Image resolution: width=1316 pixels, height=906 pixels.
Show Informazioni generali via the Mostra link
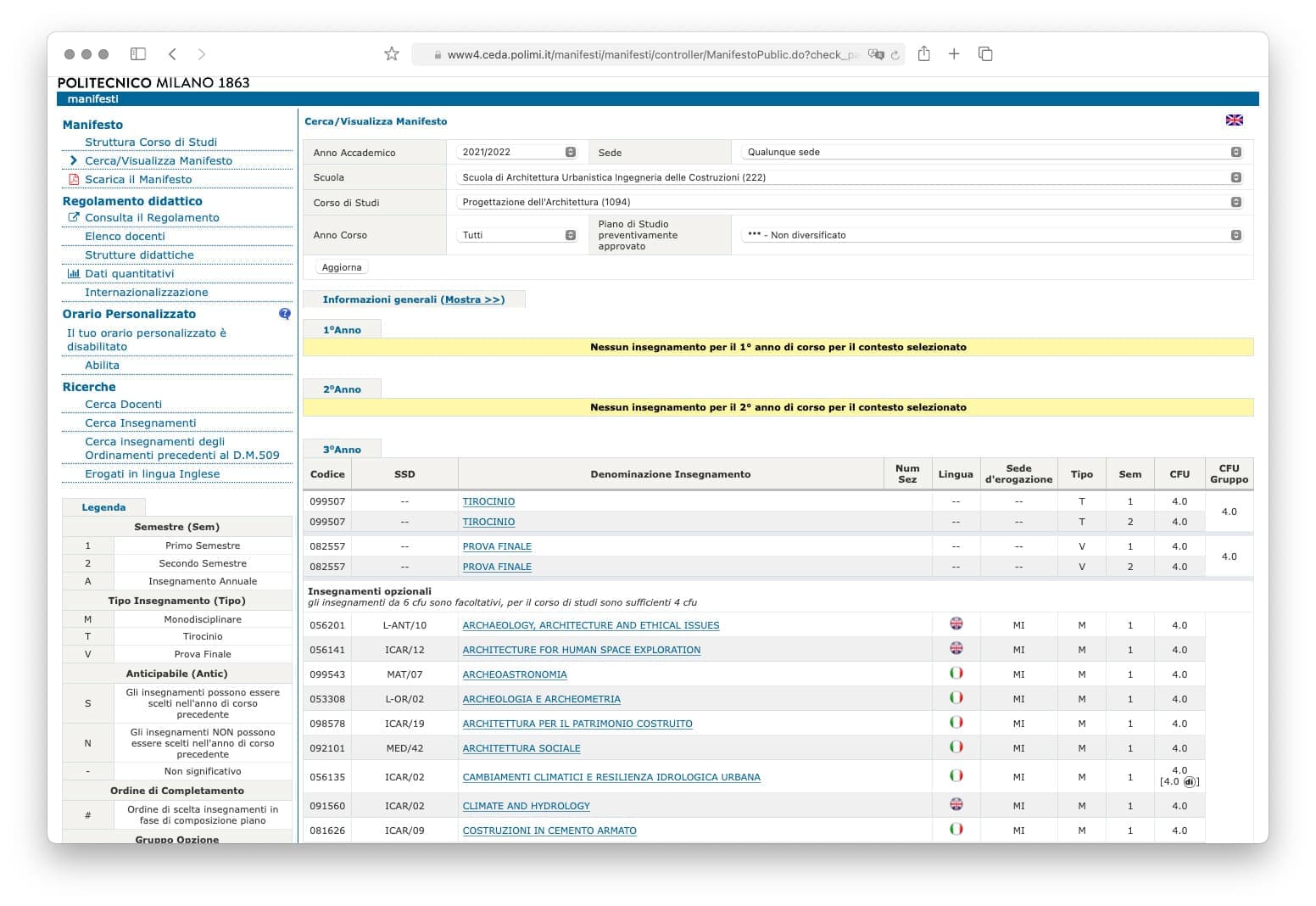point(473,299)
